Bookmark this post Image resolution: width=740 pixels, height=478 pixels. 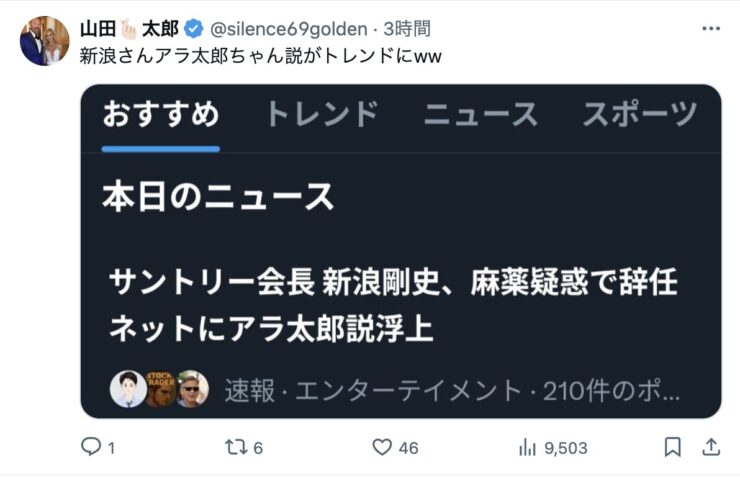[x=673, y=447]
